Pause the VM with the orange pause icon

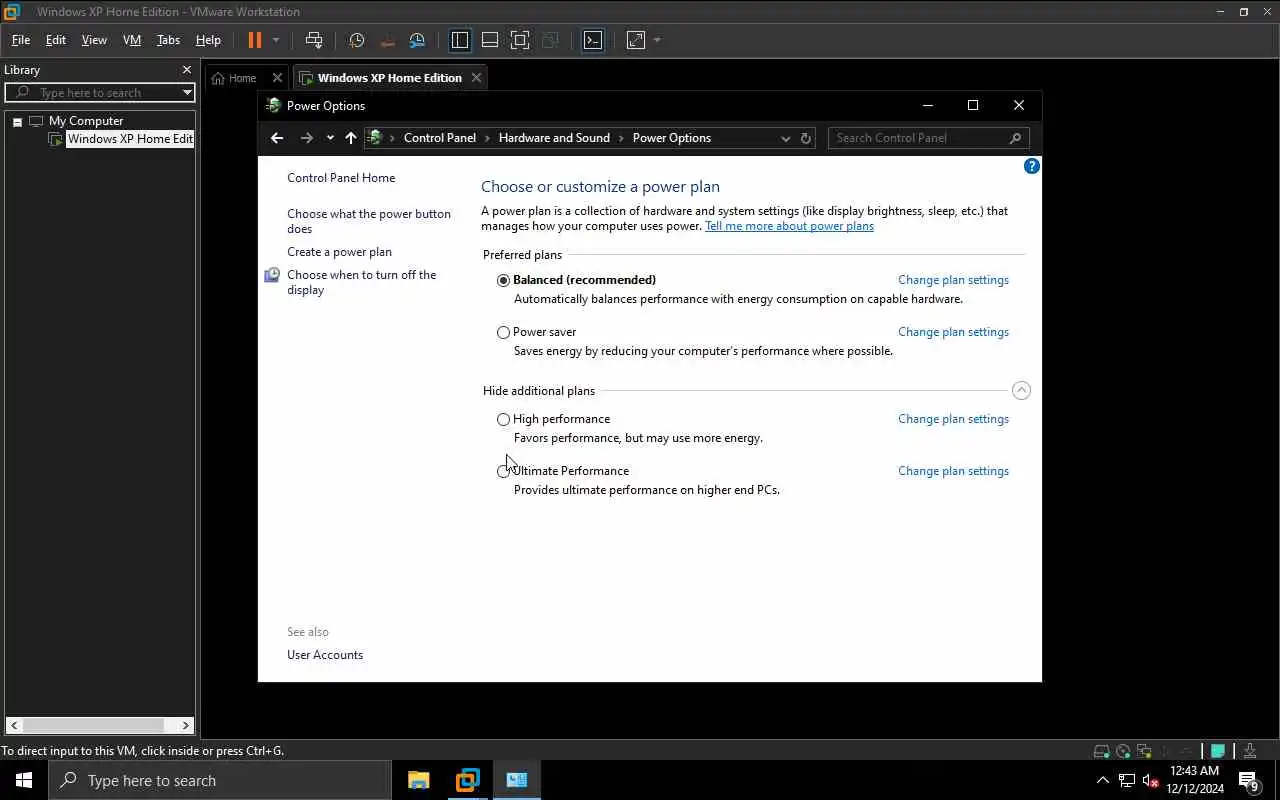point(254,40)
